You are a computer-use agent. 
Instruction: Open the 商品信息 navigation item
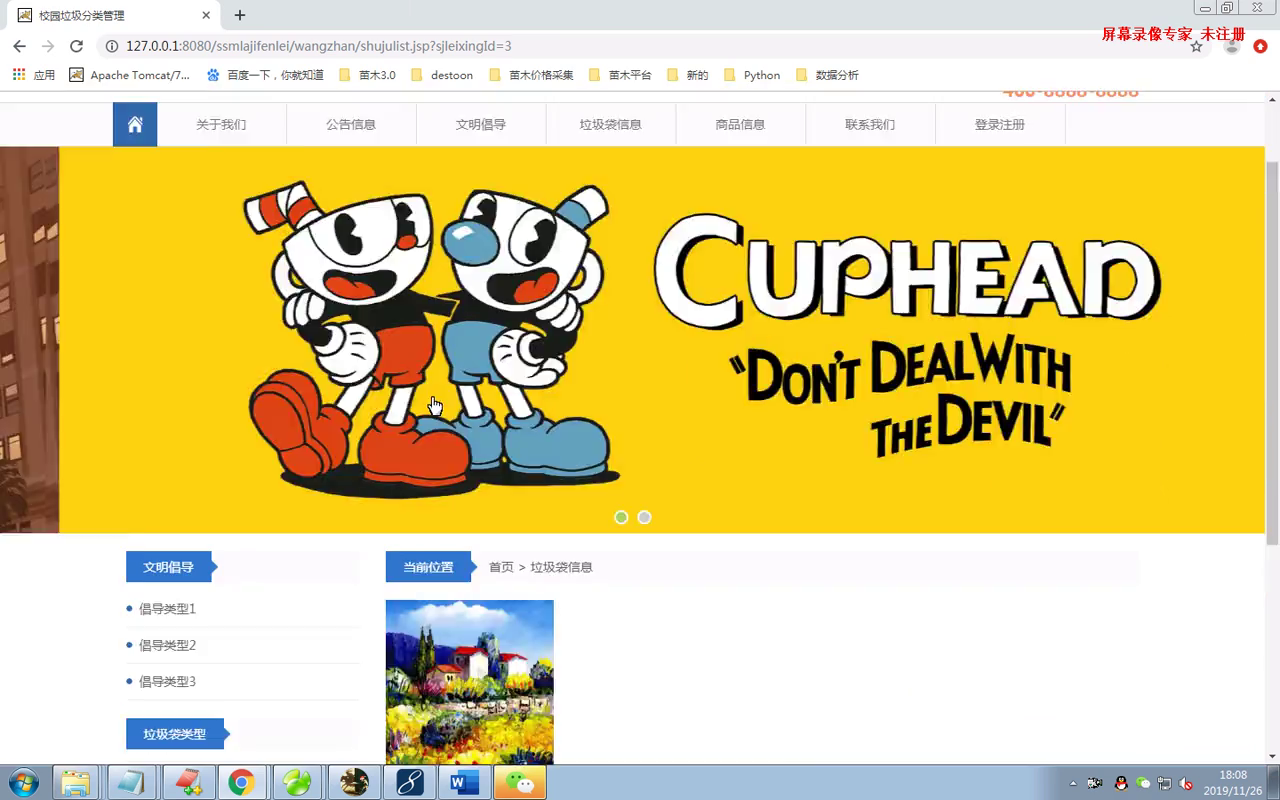pos(740,125)
